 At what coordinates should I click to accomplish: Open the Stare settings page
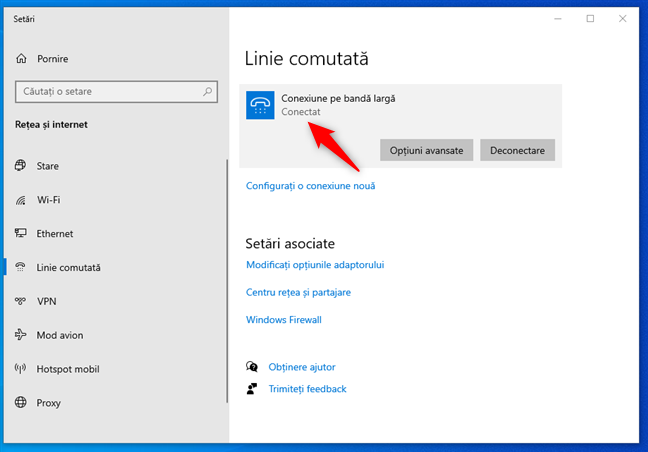coord(48,166)
